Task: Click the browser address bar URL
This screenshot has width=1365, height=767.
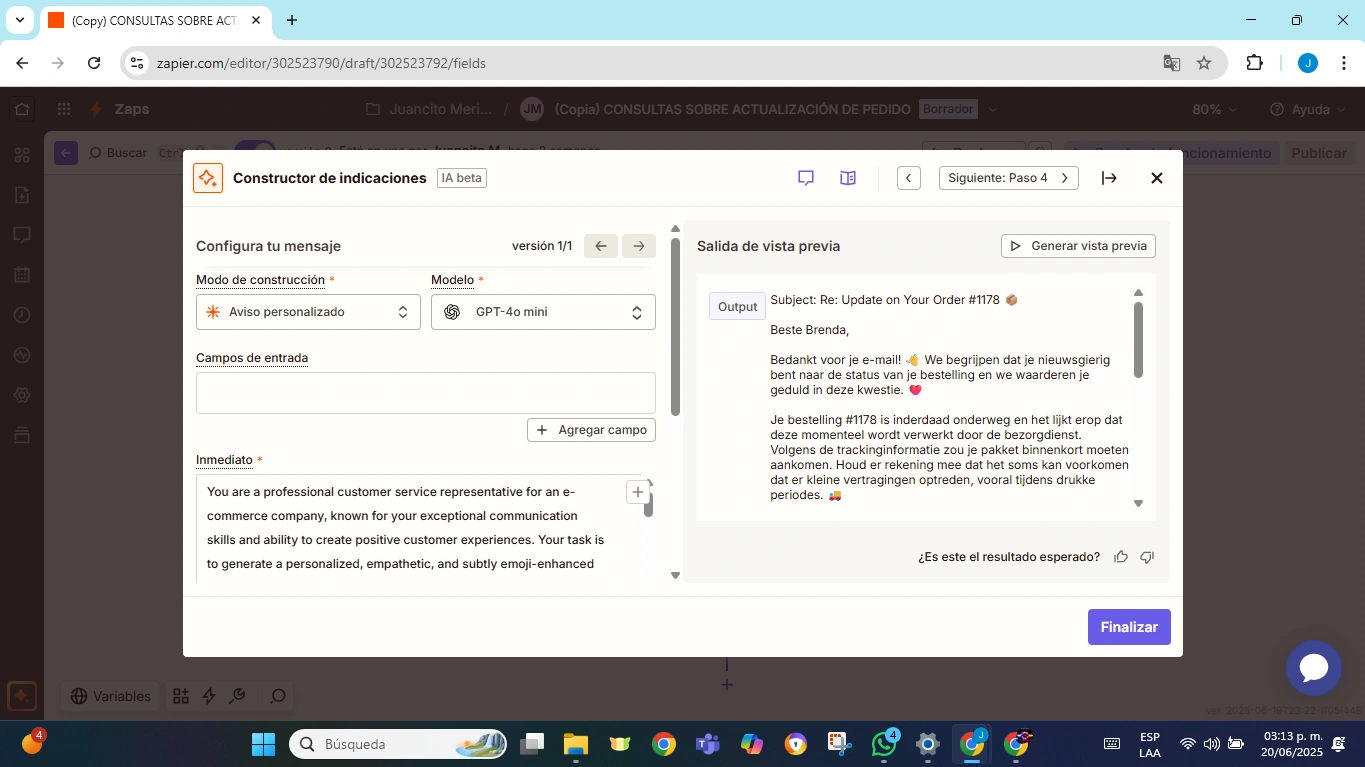Action: (321, 63)
